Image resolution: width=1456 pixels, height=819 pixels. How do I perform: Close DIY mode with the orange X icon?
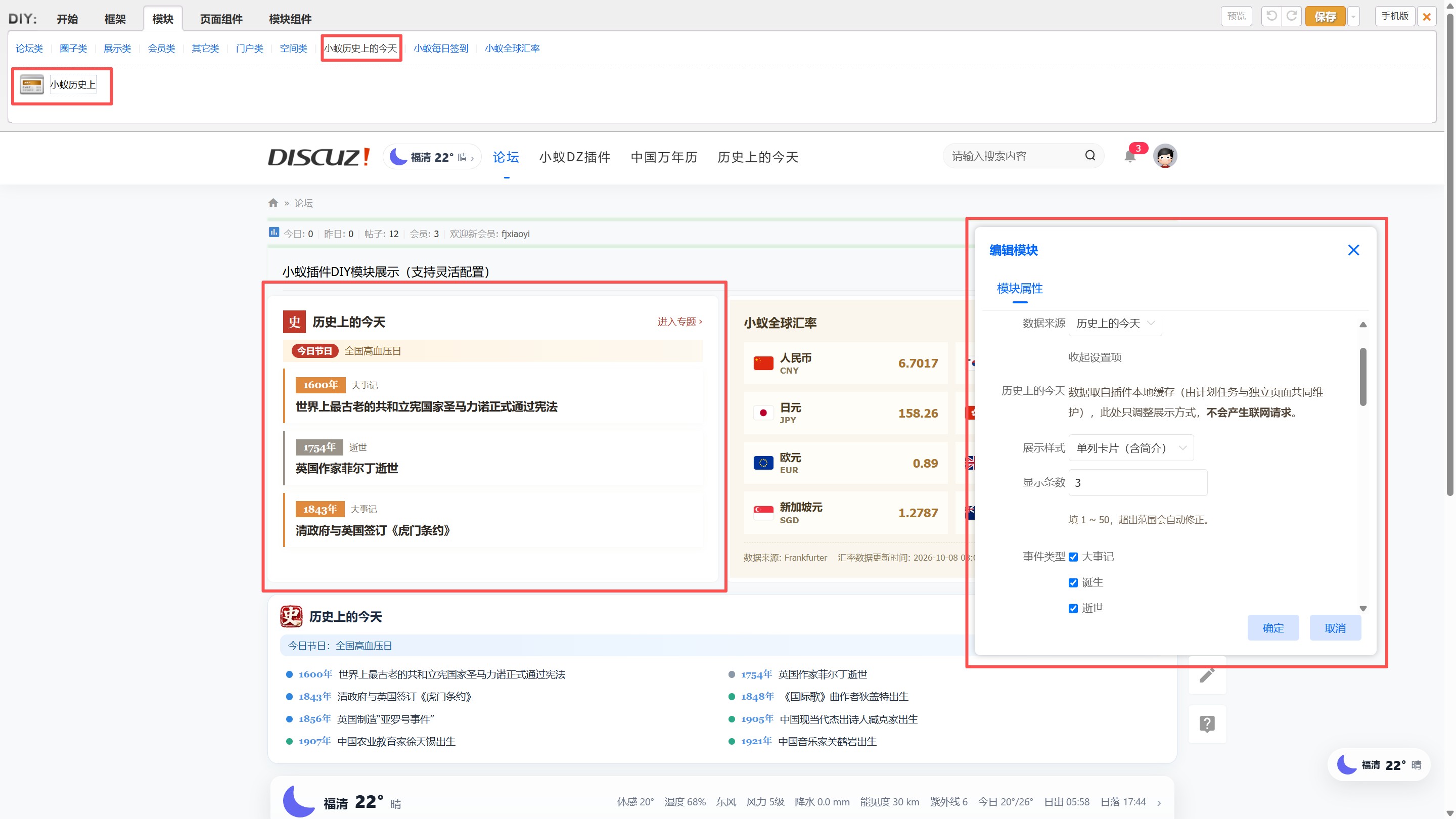pyautogui.click(x=1427, y=16)
